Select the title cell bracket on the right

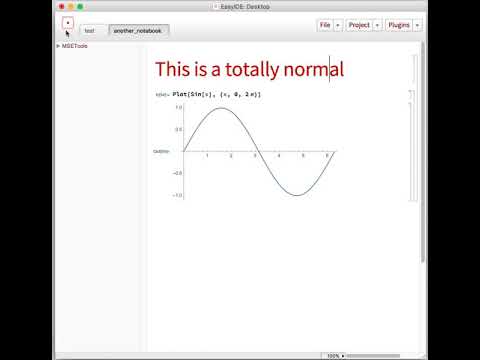click(x=415, y=69)
